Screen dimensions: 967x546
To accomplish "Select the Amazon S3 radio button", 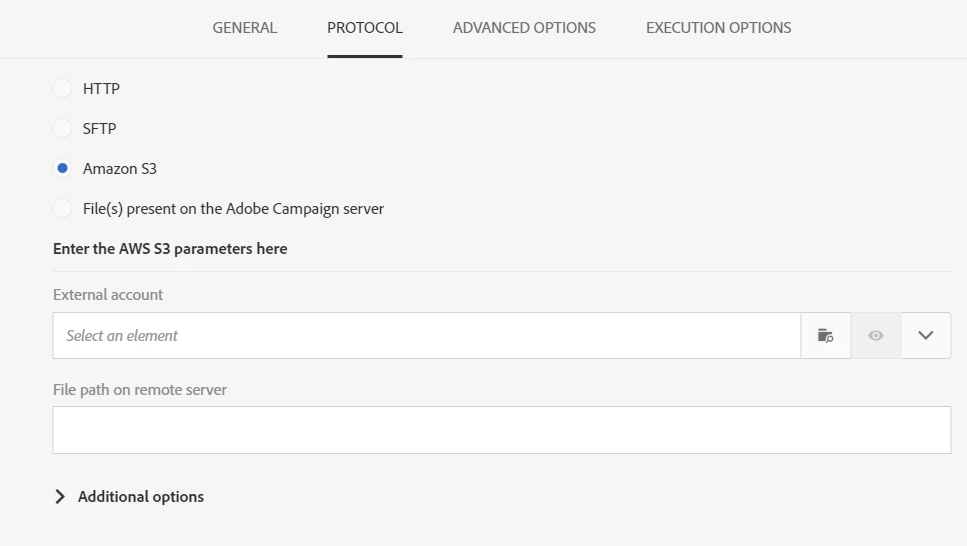I will (x=62, y=169).
